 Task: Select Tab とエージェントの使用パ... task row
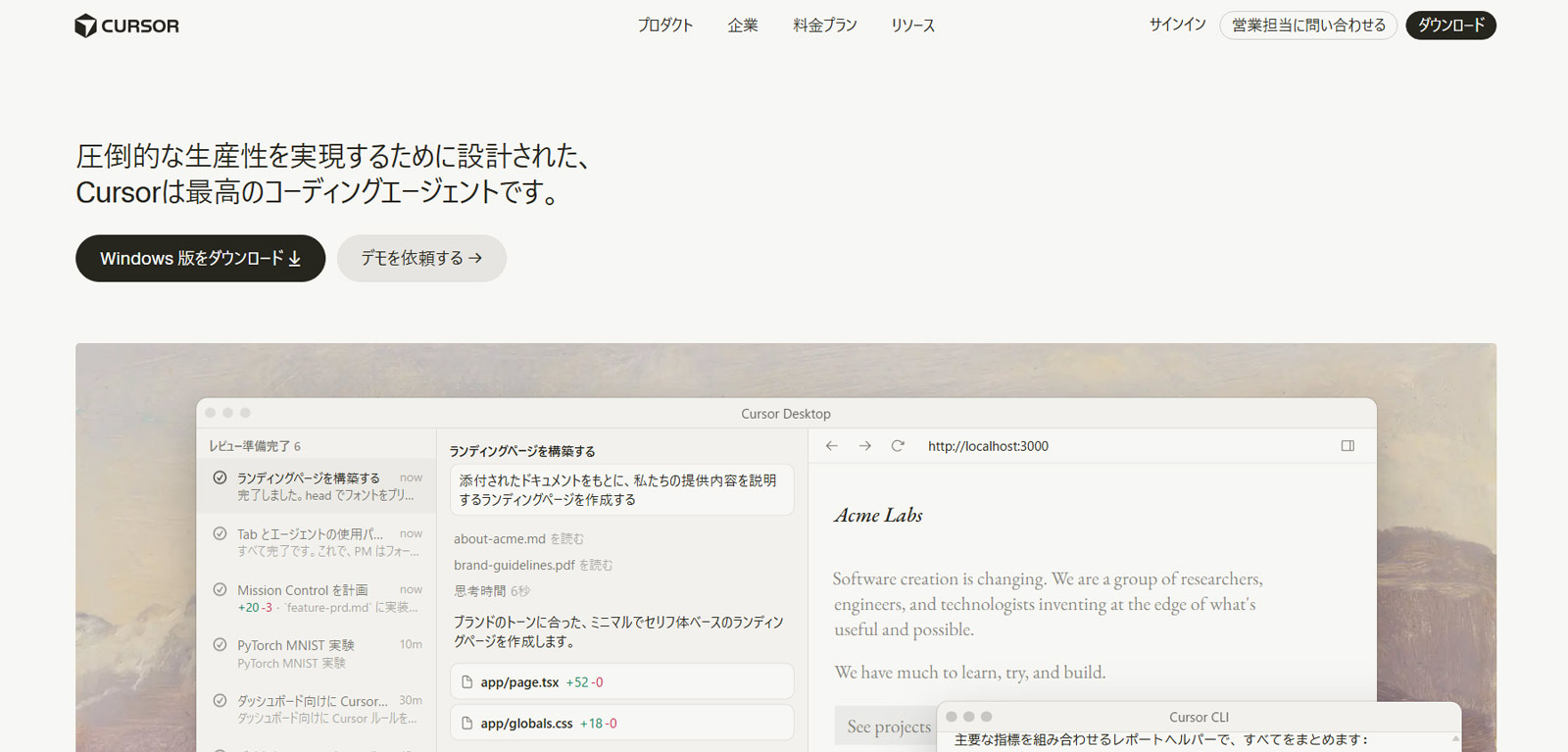[316, 542]
